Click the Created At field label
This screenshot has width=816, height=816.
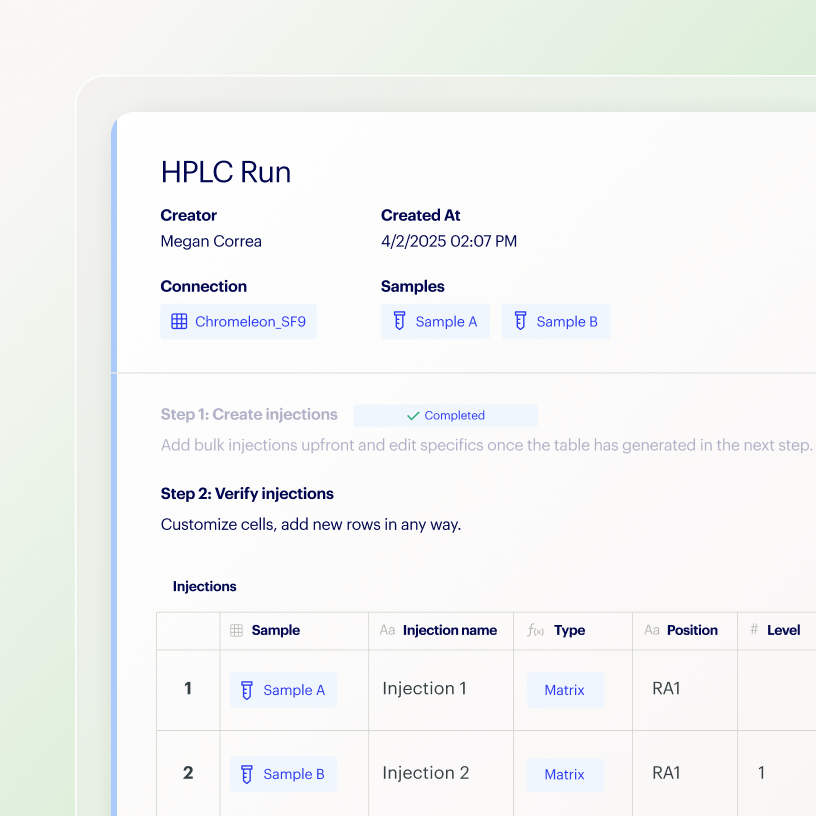point(420,215)
